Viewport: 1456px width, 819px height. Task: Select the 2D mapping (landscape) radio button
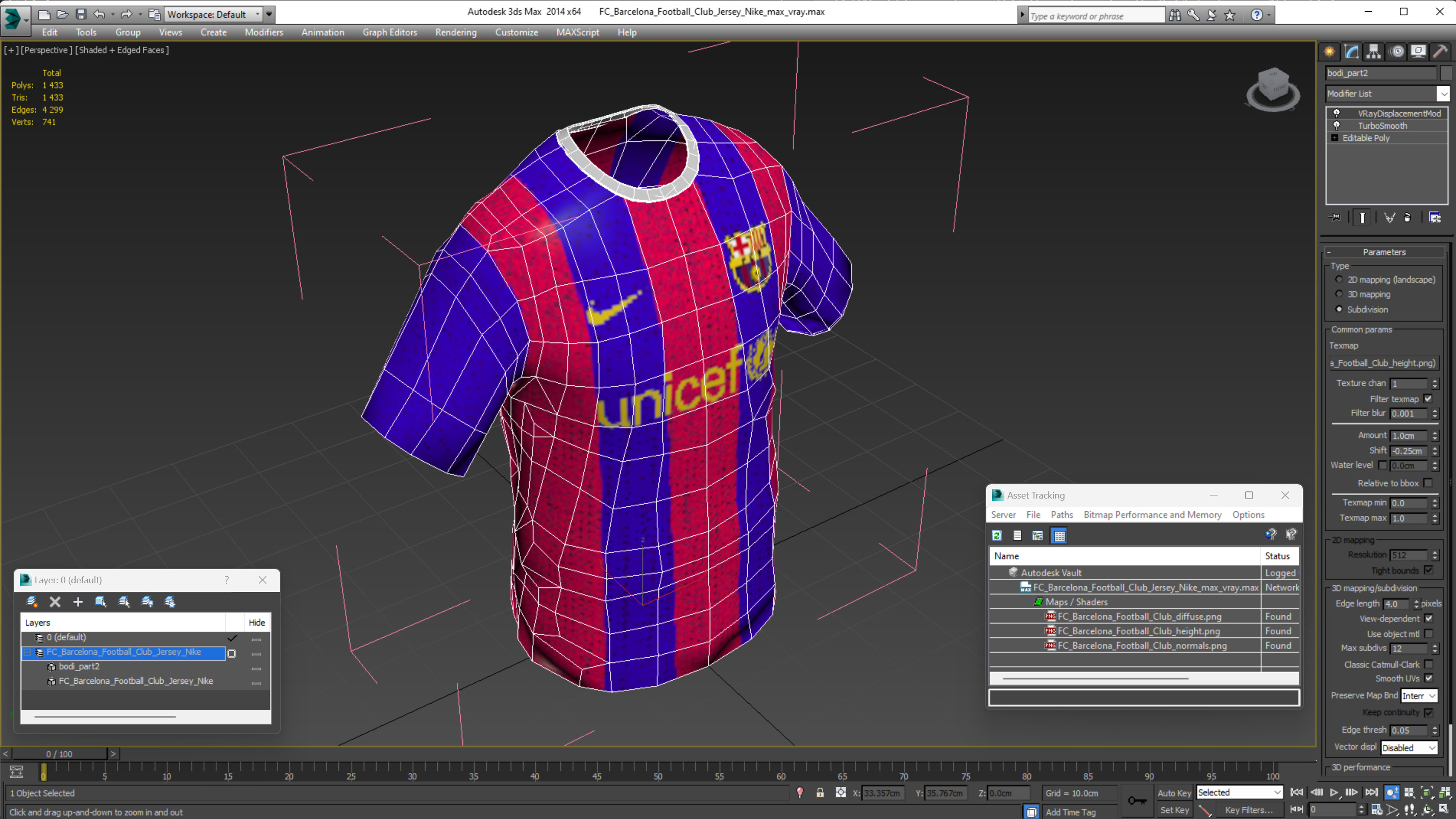point(1339,279)
